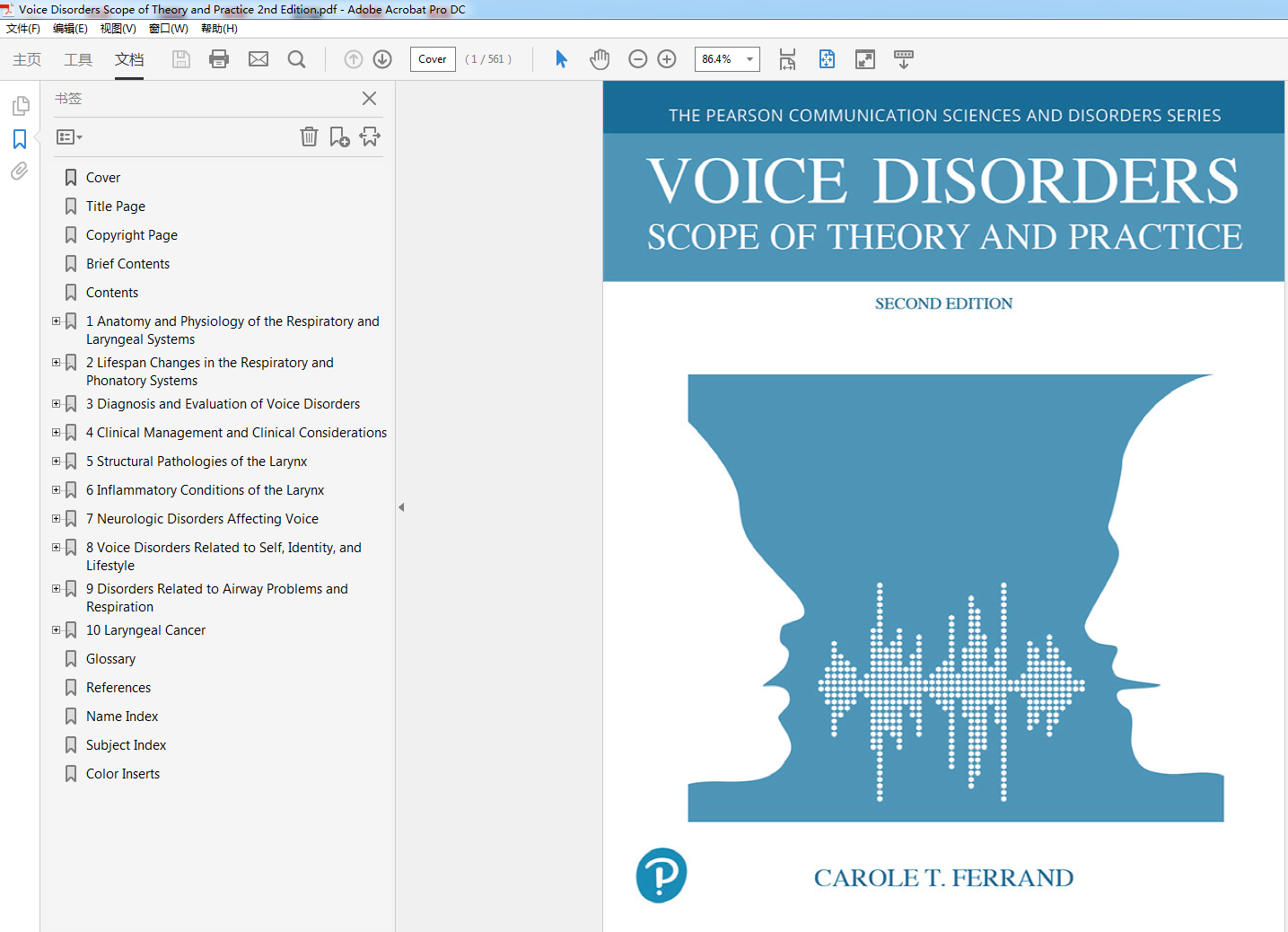
Task: Switch to the 主页 tab
Action: pyautogui.click(x=27, y=59)
